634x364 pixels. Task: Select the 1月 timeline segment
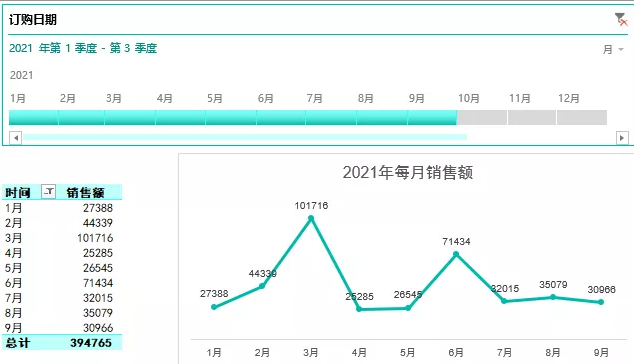click(x=34, y=117)
